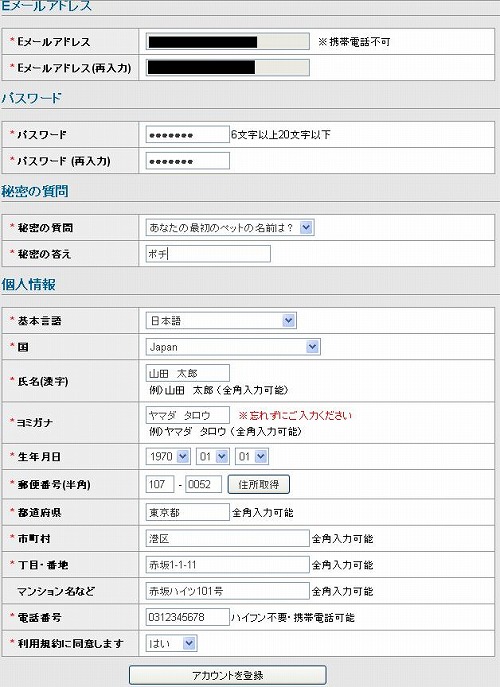
Task: Open the 国 Japan country dropdown
Action: (312, 347)
